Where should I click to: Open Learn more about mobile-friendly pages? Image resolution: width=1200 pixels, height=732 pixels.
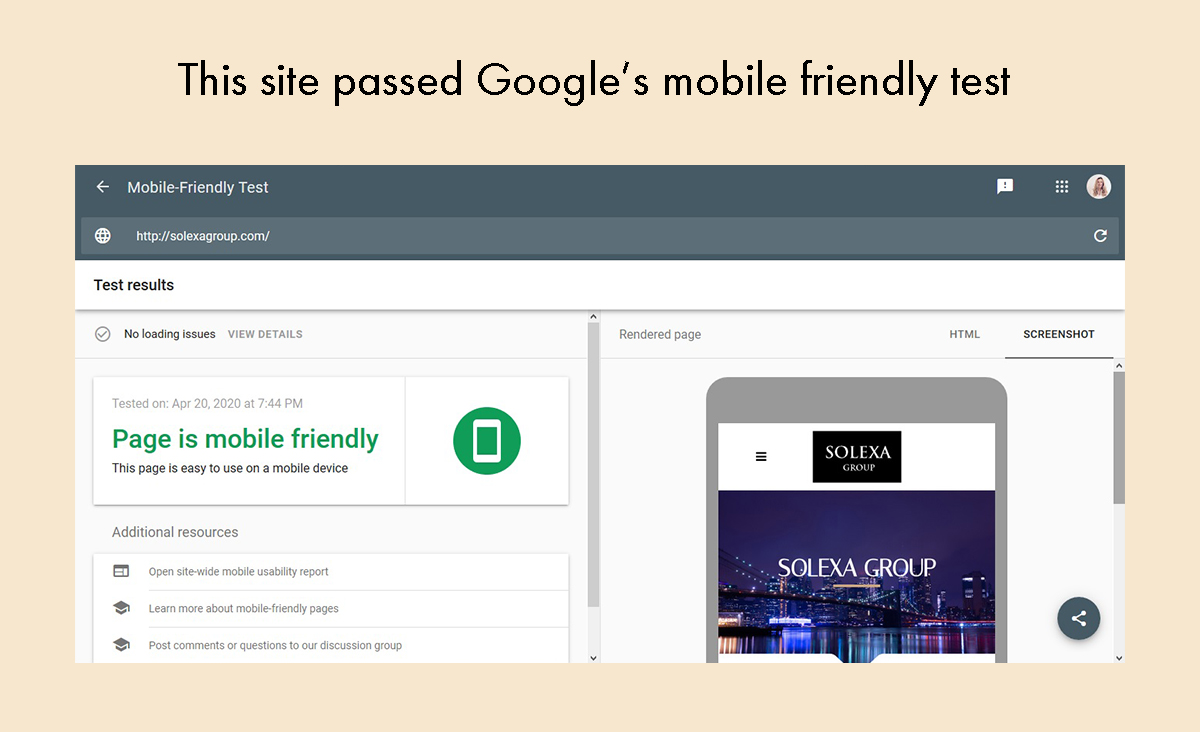tap(244, 608)
